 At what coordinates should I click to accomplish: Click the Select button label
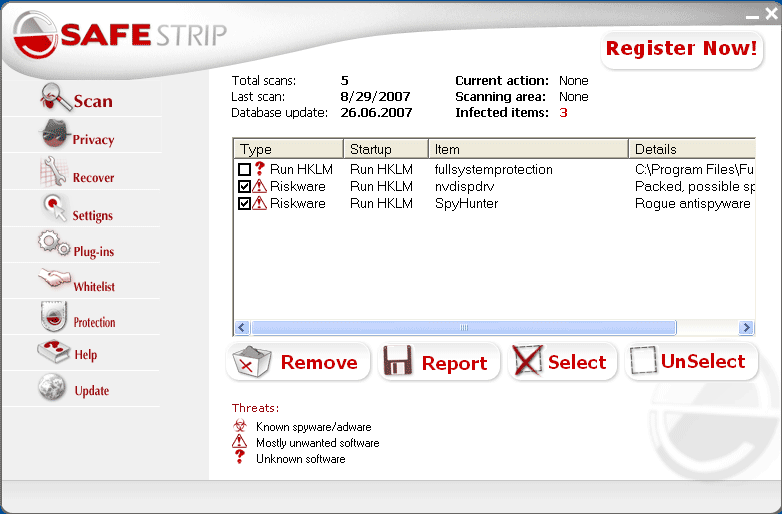[577, 362]
